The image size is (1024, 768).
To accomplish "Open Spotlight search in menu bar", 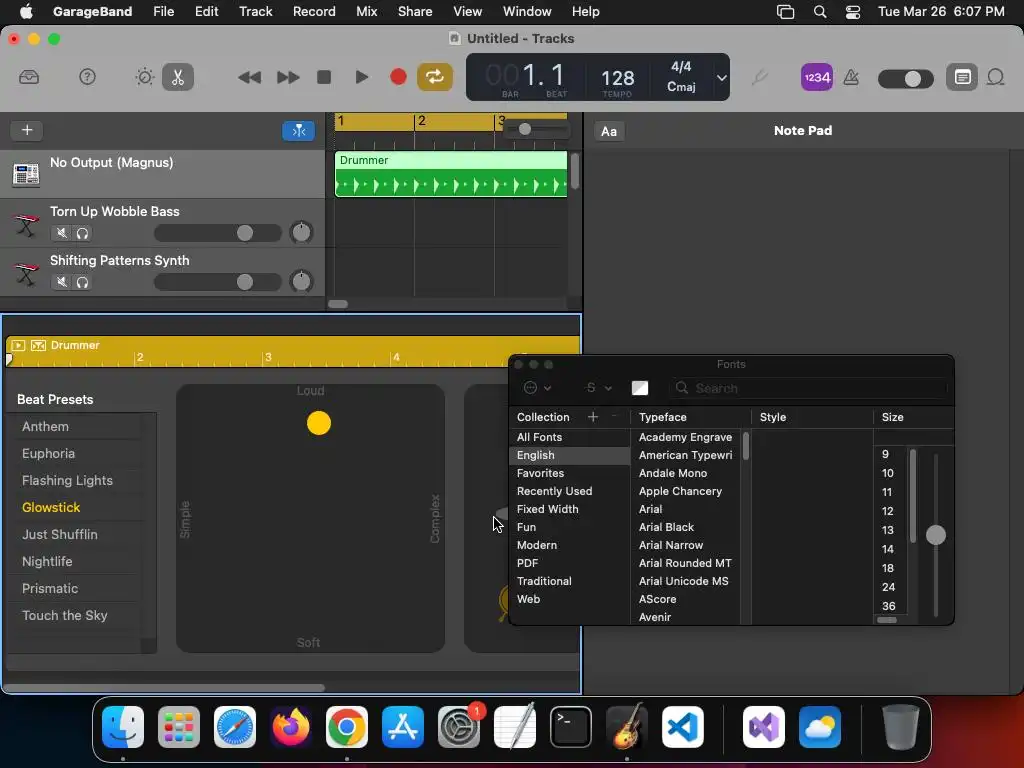I will pyautogui.click(x=820, y=12).
